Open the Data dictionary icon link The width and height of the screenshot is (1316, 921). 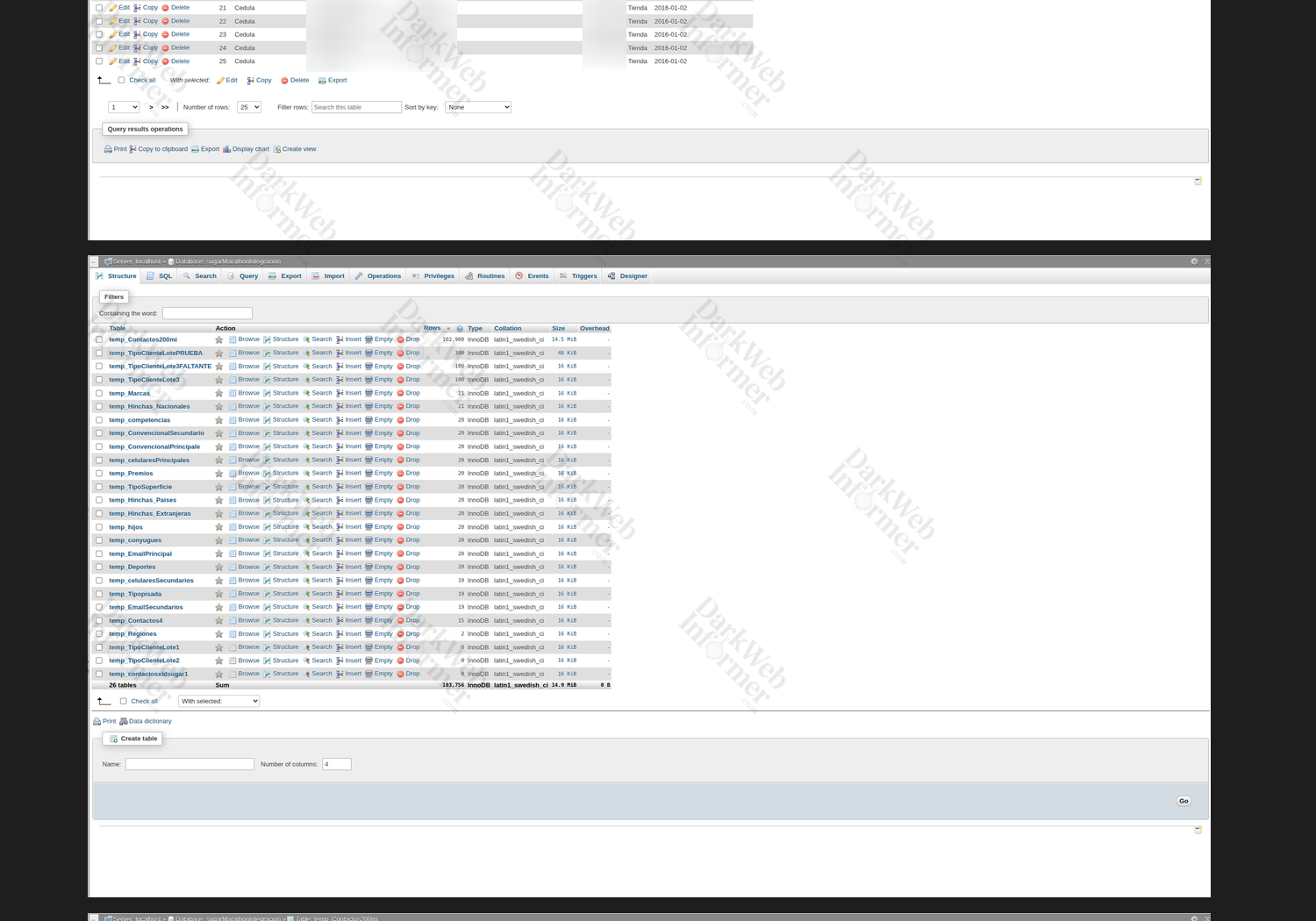[x=124, y=722]
